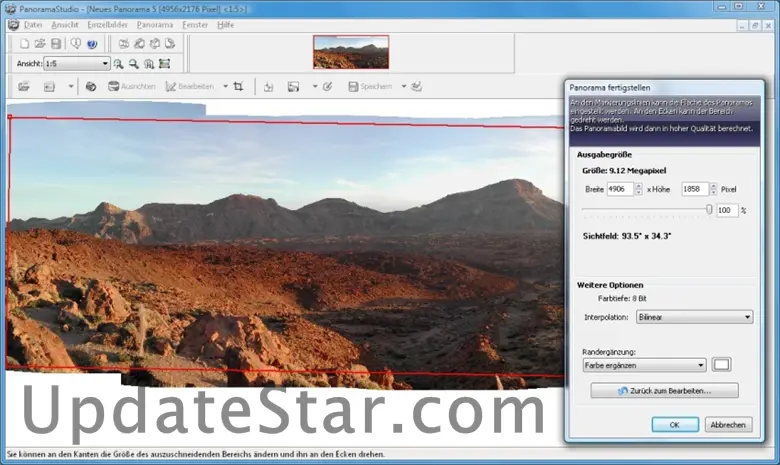Expand the arrow next to image properties icon

pos(71,87)
